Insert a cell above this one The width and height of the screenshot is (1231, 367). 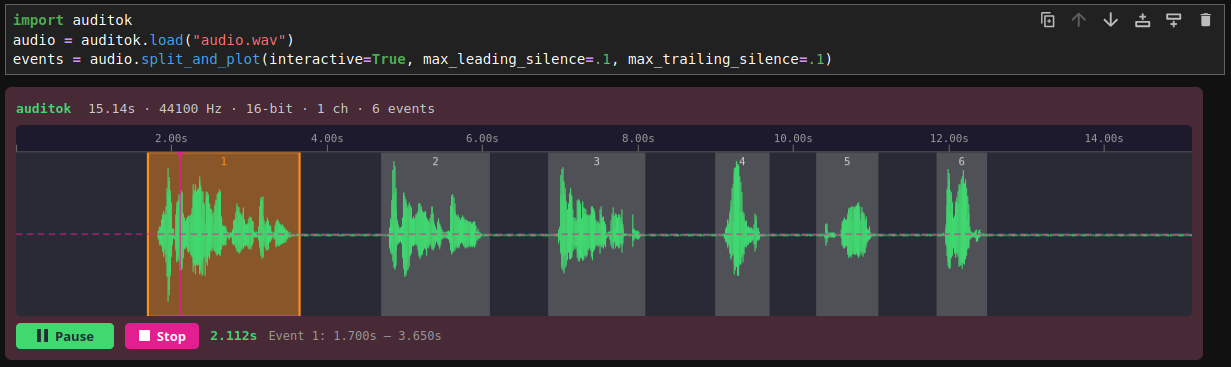point(1142,20)
